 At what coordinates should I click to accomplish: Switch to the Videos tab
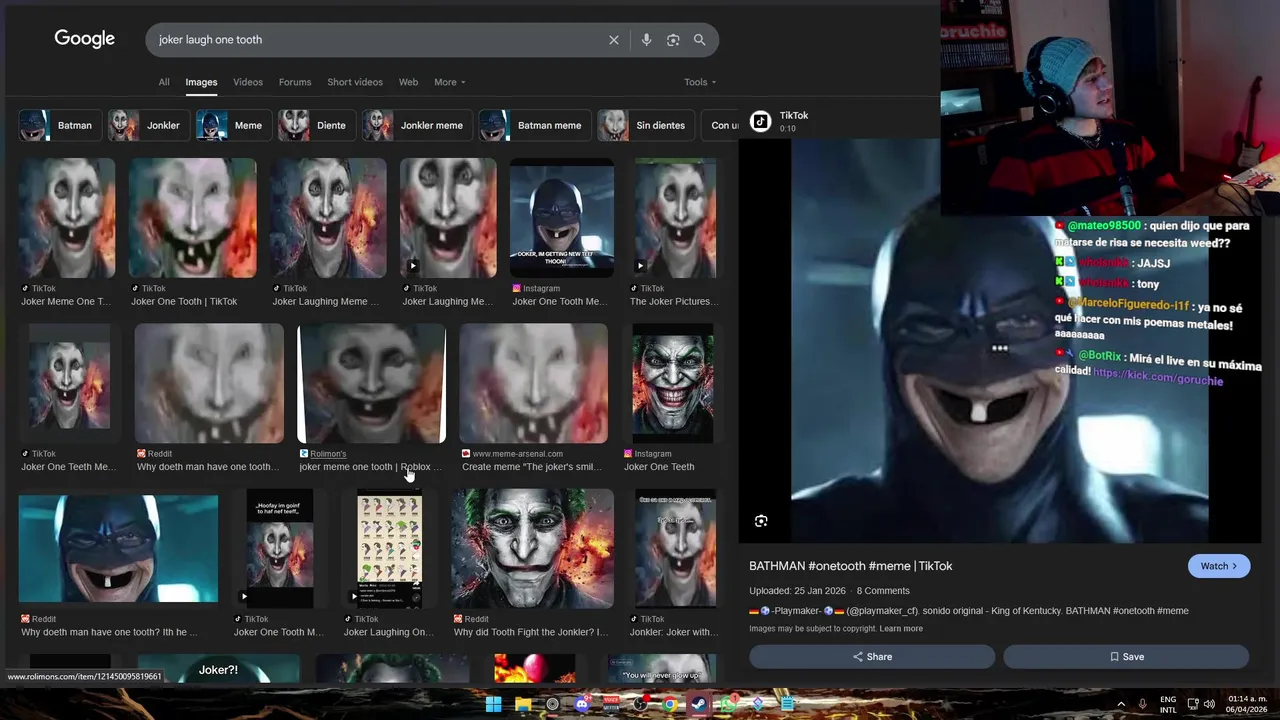(x=248, y=82)
